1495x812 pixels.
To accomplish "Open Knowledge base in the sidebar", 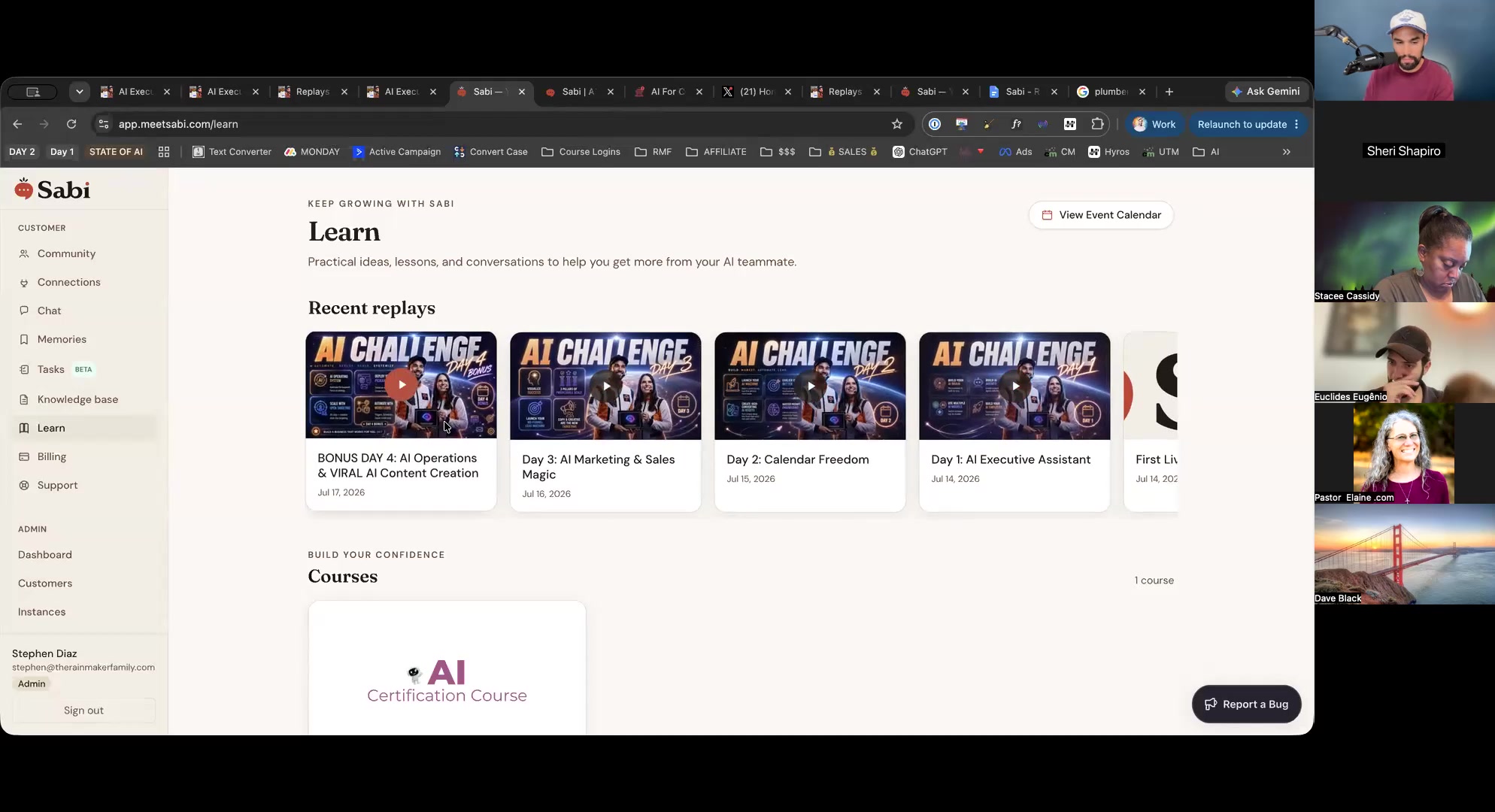I will (83, 399).
